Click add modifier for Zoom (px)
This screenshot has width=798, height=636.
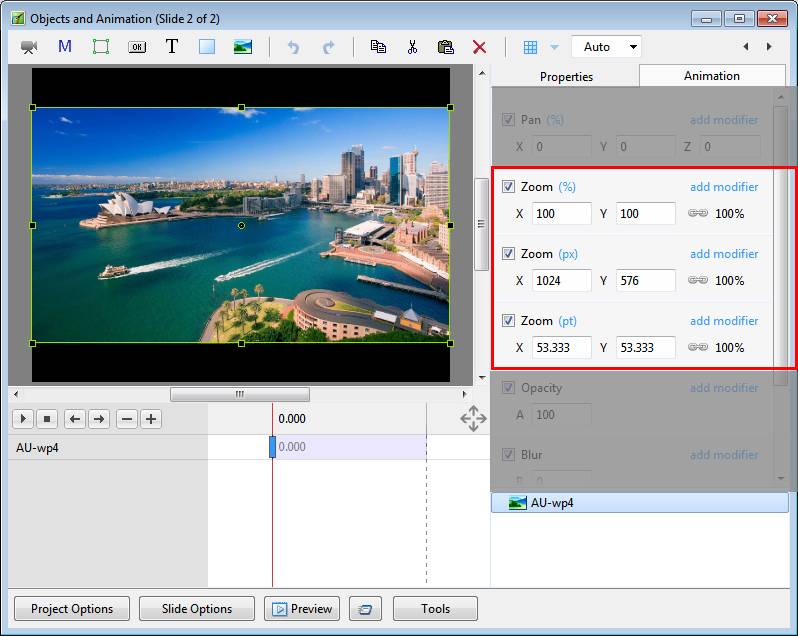(x=724, y=254)
